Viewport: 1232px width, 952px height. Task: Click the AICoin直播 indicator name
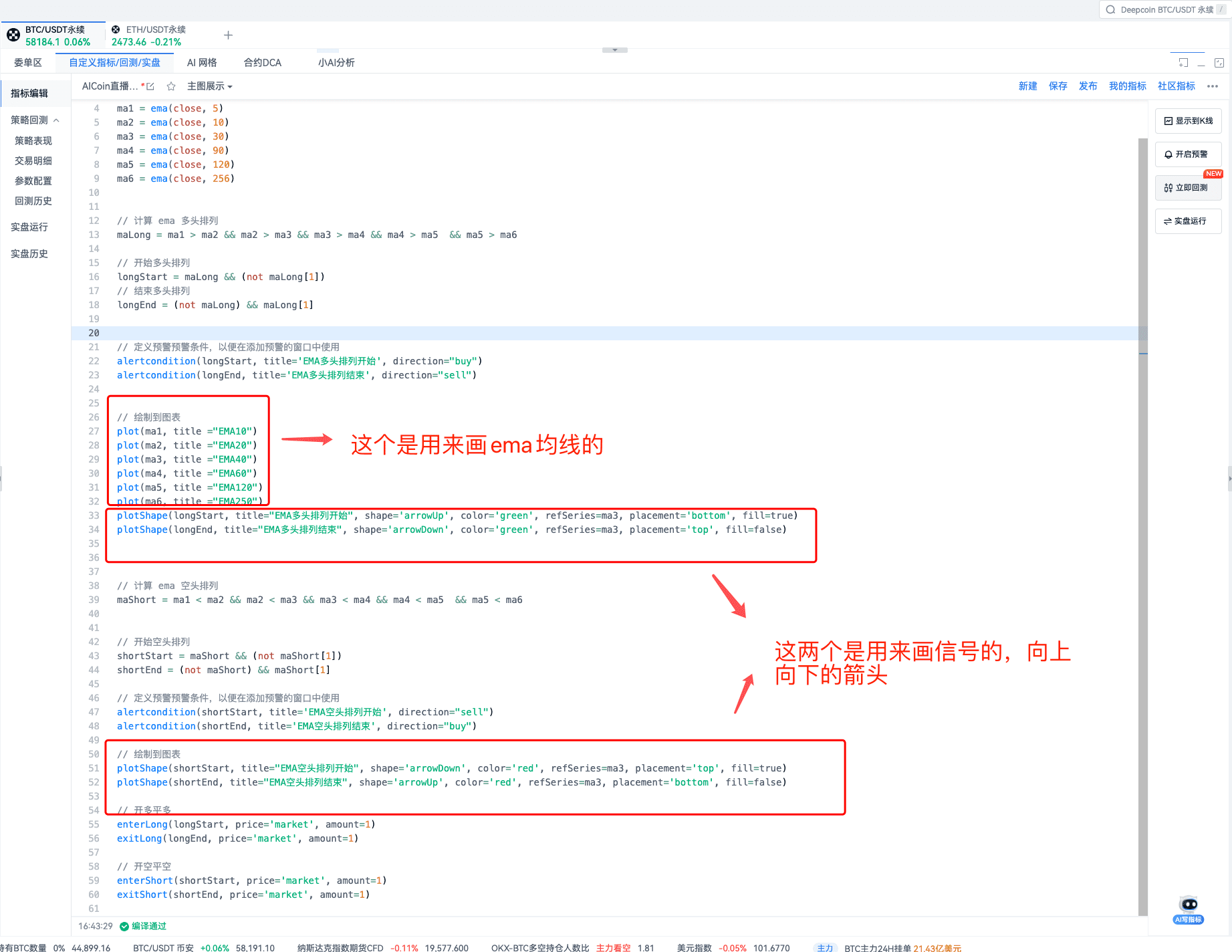coord(110,86)
